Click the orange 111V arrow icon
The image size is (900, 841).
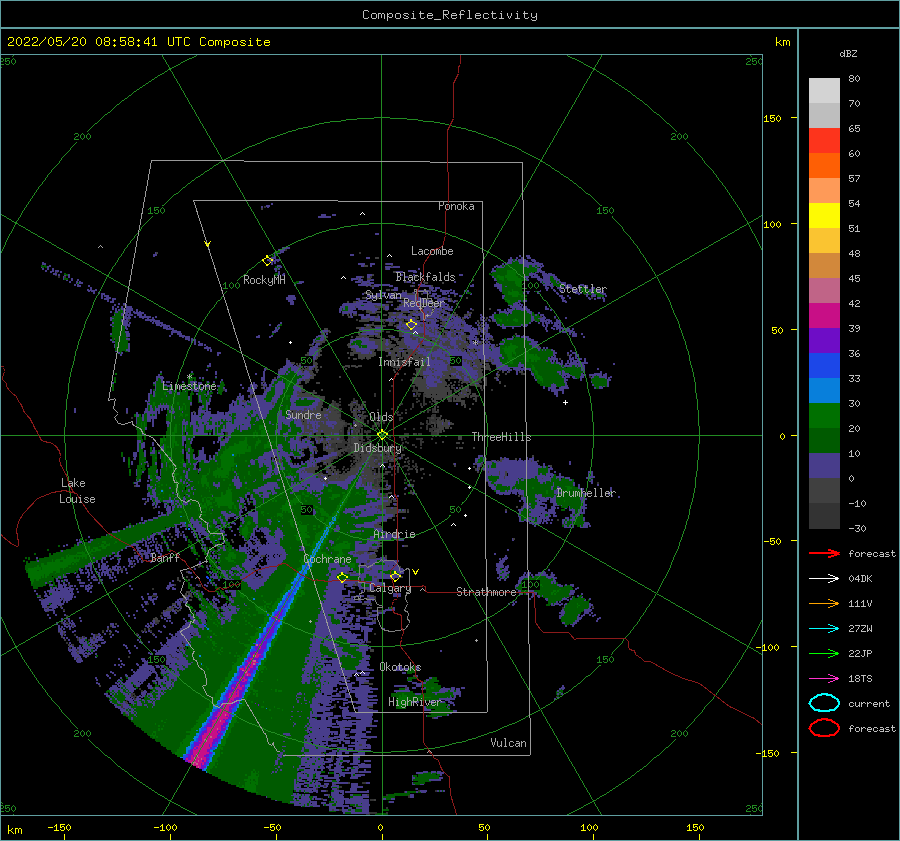coord(824,603)
